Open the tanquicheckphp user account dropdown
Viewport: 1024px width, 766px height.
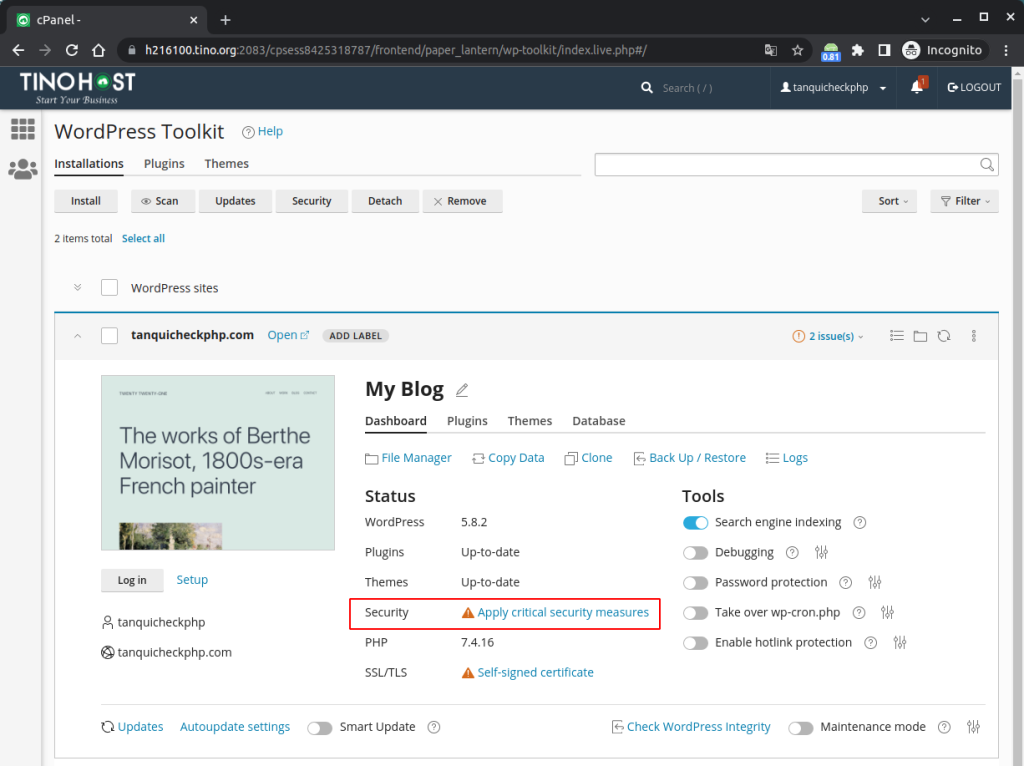(834, 88)
